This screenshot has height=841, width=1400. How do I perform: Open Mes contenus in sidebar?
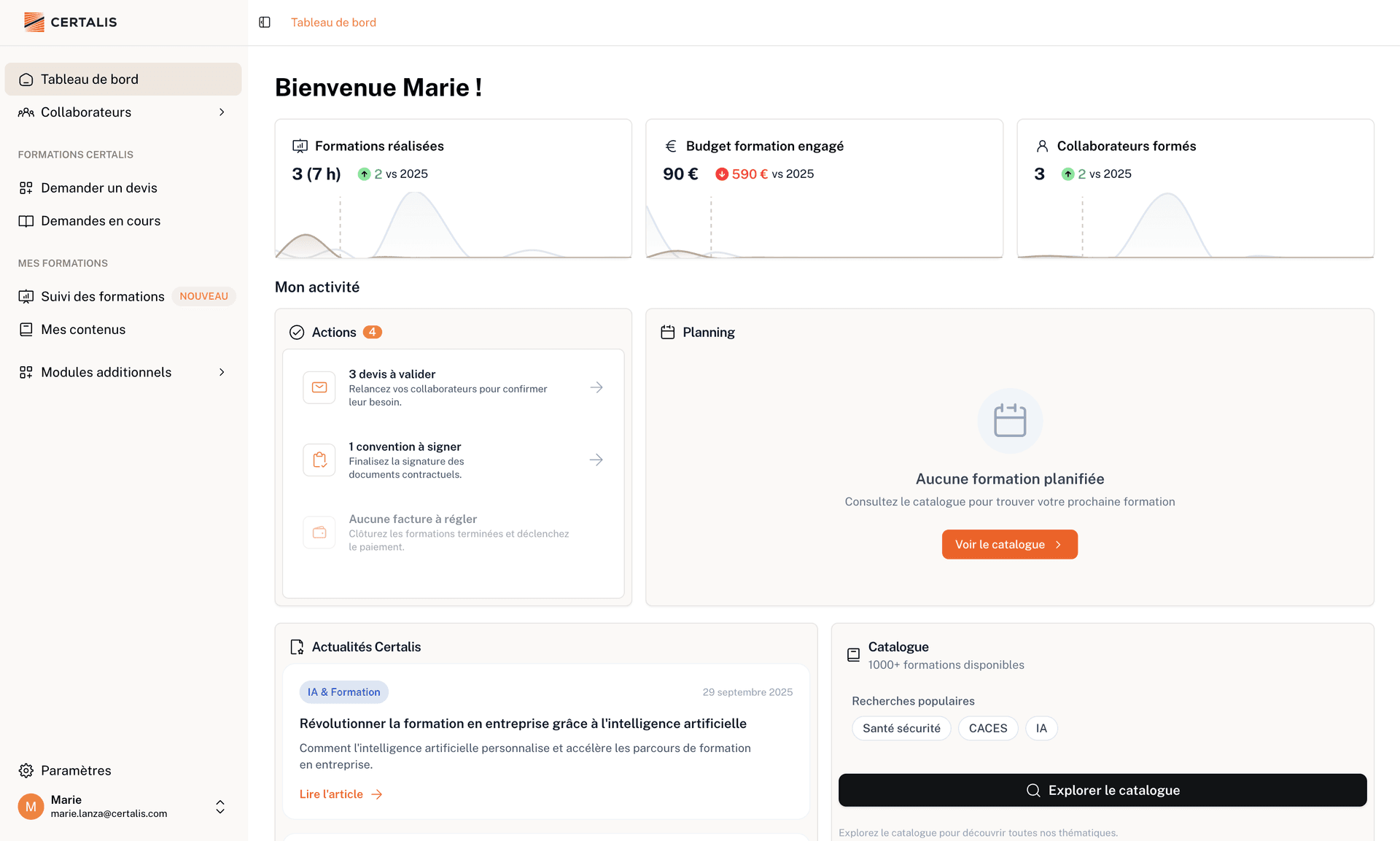[x=83, y=330]
